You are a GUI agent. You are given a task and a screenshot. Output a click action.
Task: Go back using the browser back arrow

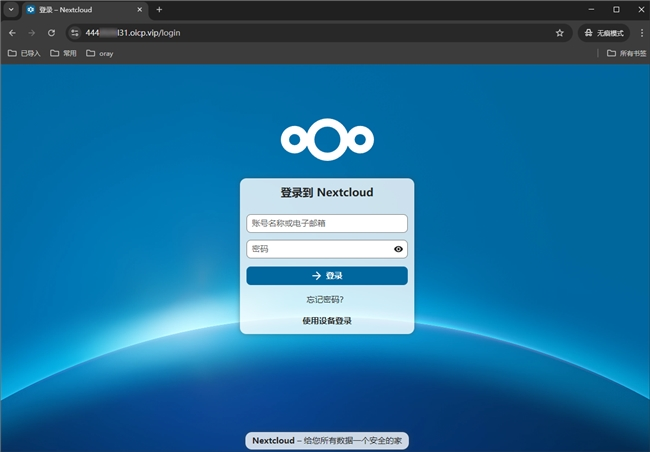point(12,32)
